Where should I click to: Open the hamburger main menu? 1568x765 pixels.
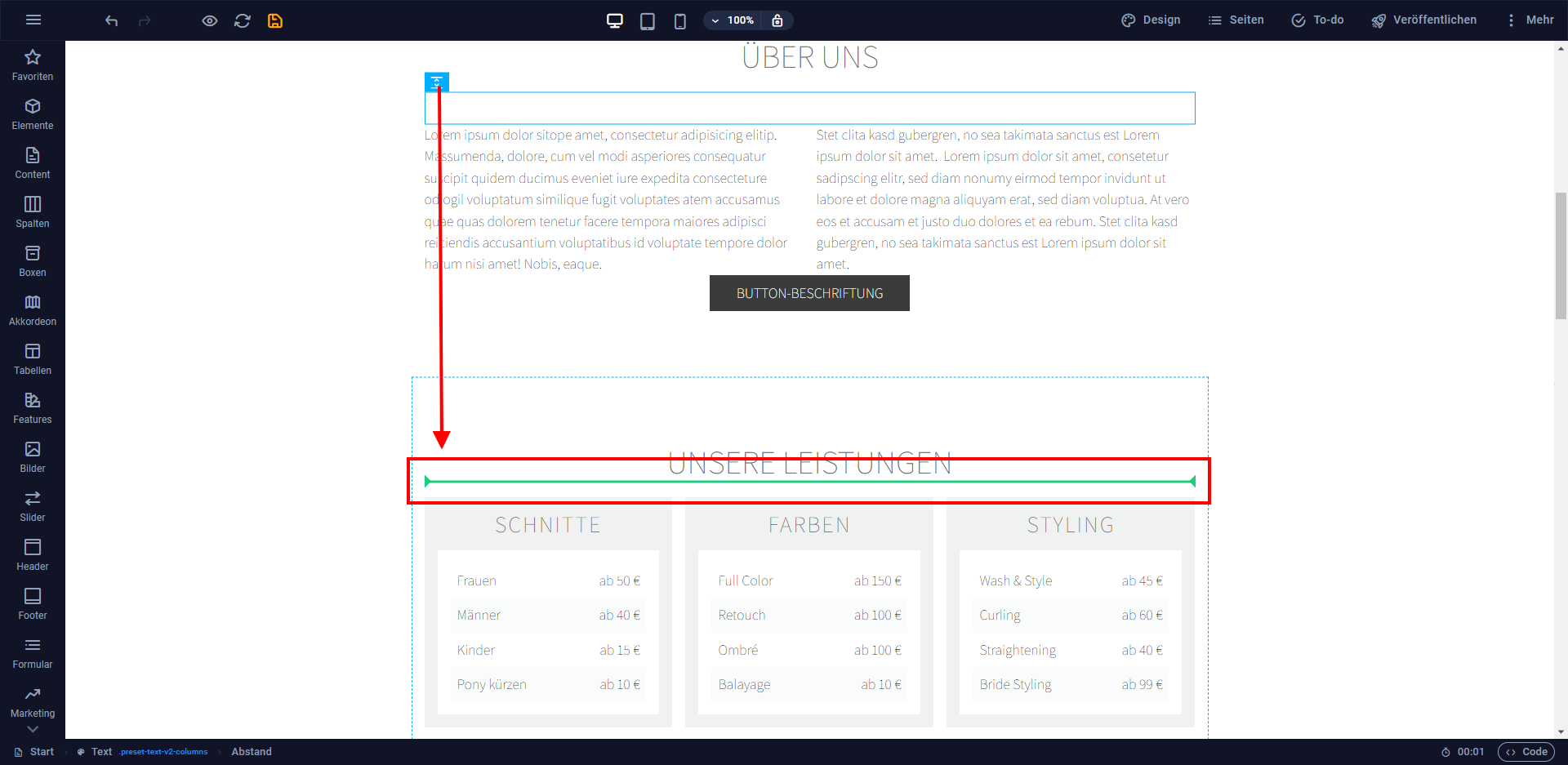[x=33, y=20]
